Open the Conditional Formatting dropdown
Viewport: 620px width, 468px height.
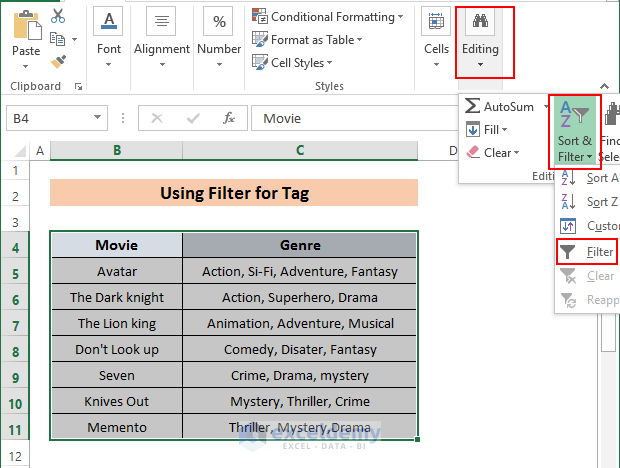pyautogui.click(x=328, y=17)
